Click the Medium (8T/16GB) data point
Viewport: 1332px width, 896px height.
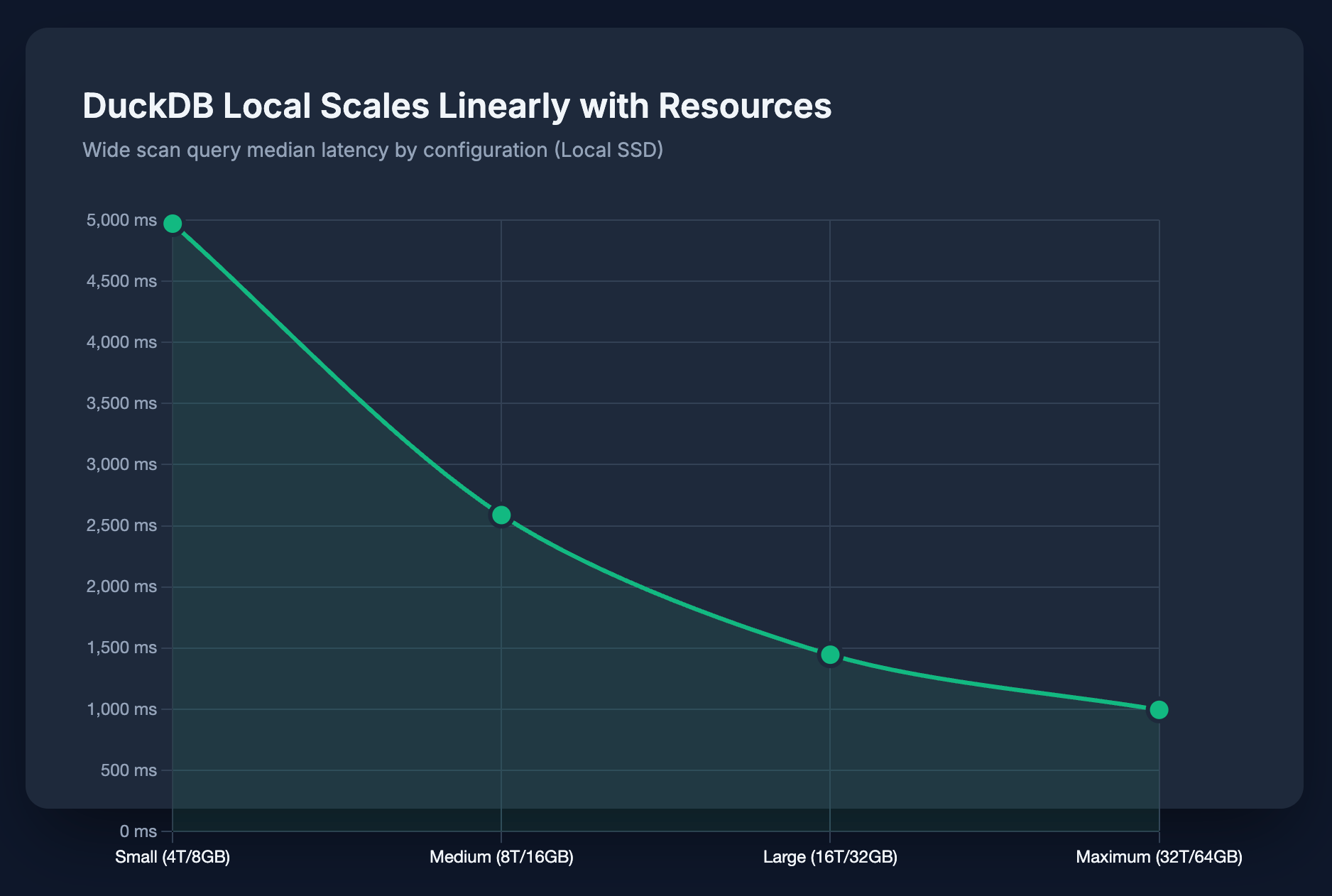(501, 515)
